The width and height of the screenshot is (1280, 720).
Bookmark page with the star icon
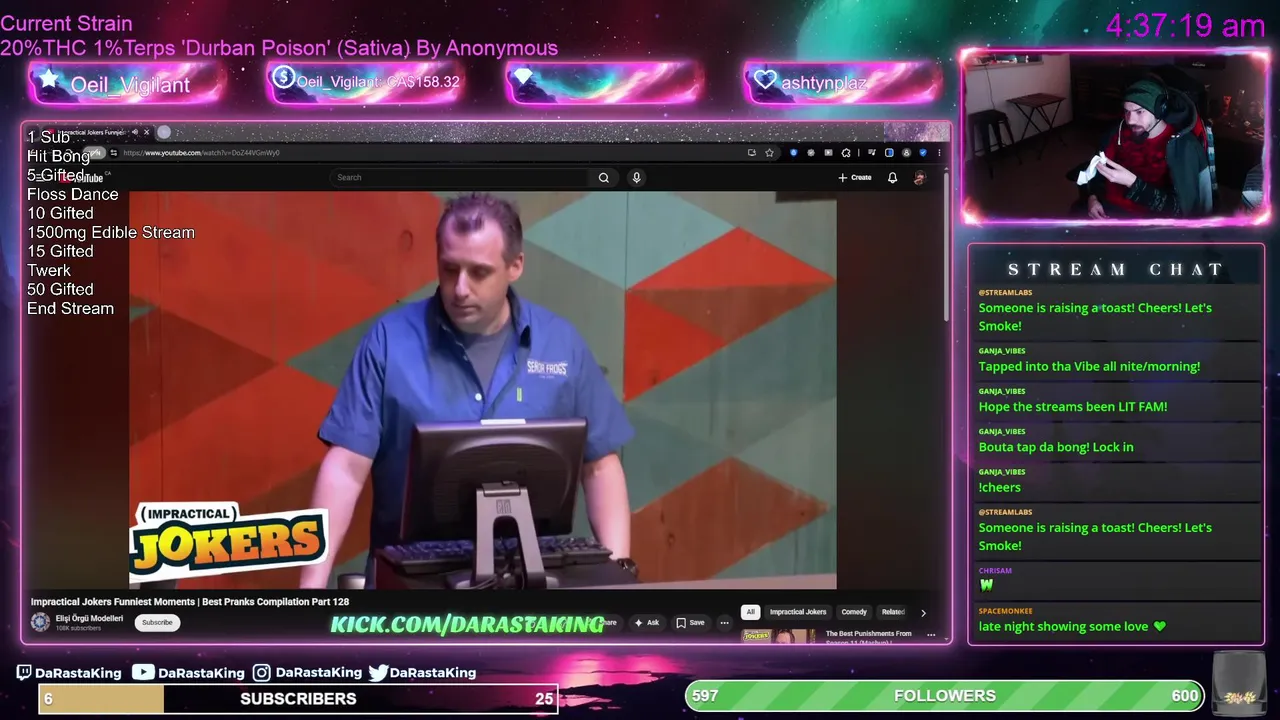[769, 153]
